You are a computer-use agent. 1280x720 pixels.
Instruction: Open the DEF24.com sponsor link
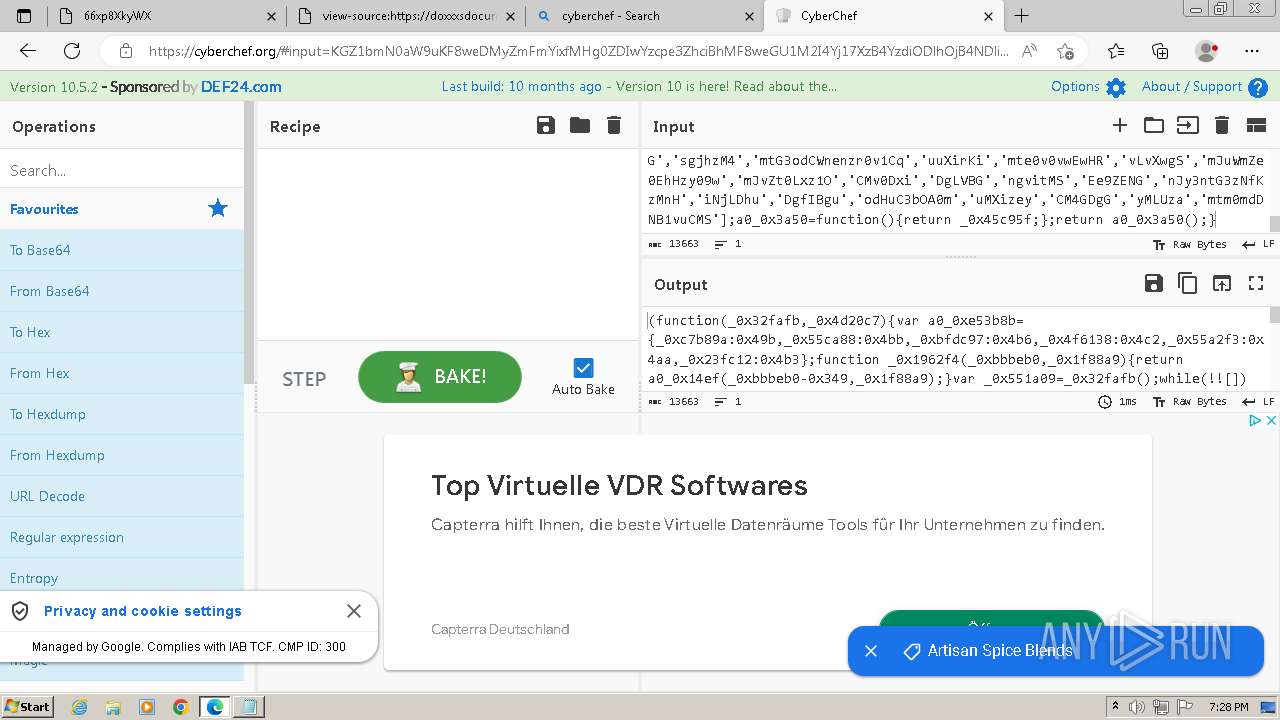(241, 87)
